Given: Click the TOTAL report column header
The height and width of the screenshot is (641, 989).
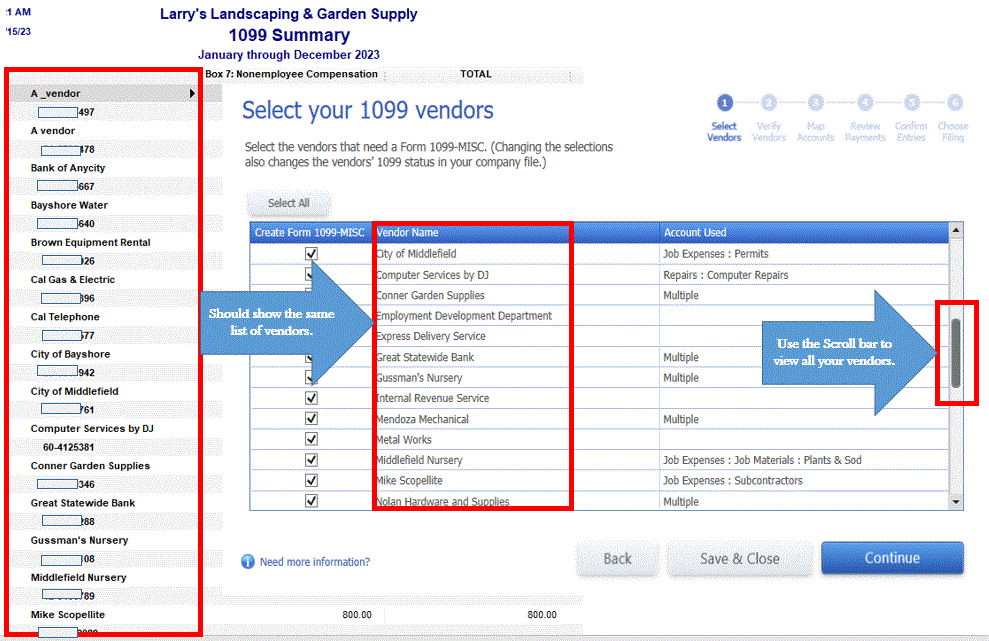Looking at the screenshot, I should tap(476, 74).
